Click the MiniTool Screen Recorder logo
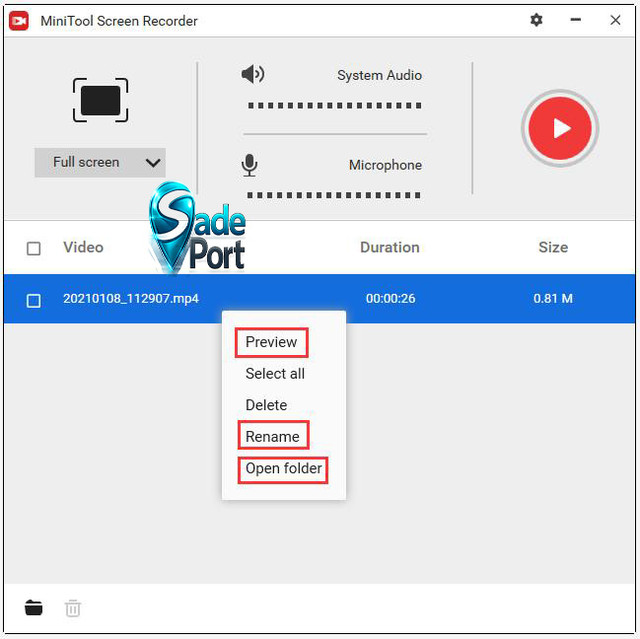640x639 pixels. pyautogui.click(x=19, y=21)
